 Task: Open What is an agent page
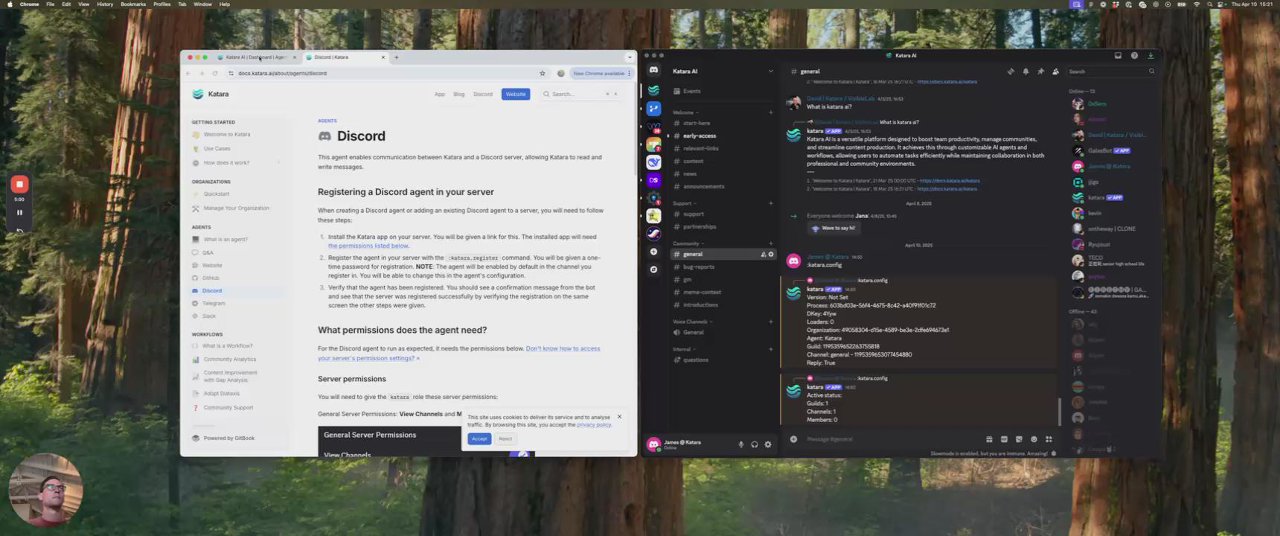[225, 239]
